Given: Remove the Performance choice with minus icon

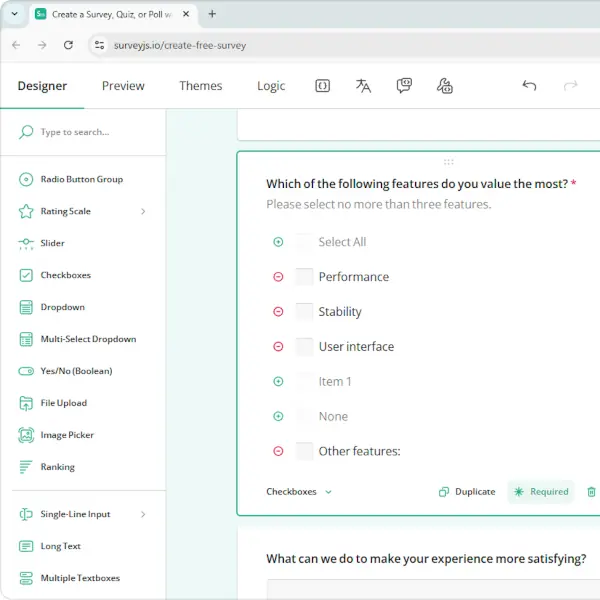Looking at the screenshot, I should (278, 277).
